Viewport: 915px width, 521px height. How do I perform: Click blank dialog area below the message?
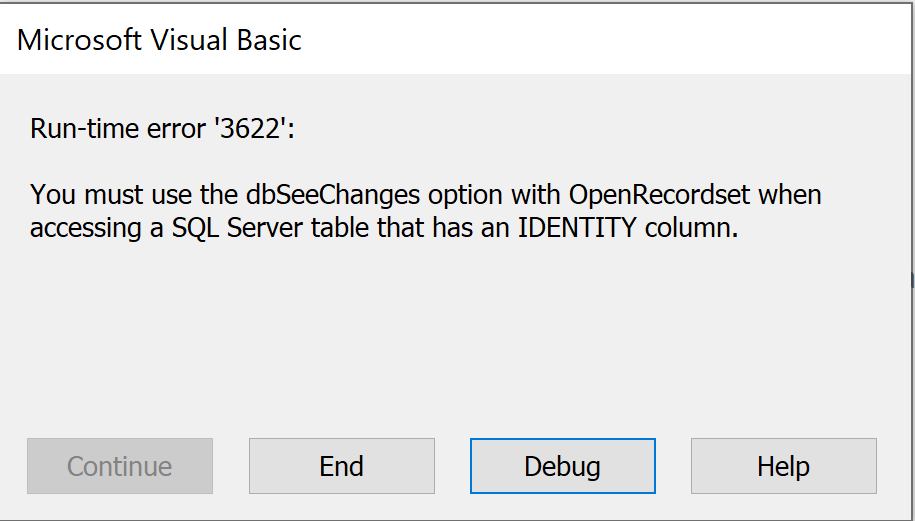click(450, 340)
